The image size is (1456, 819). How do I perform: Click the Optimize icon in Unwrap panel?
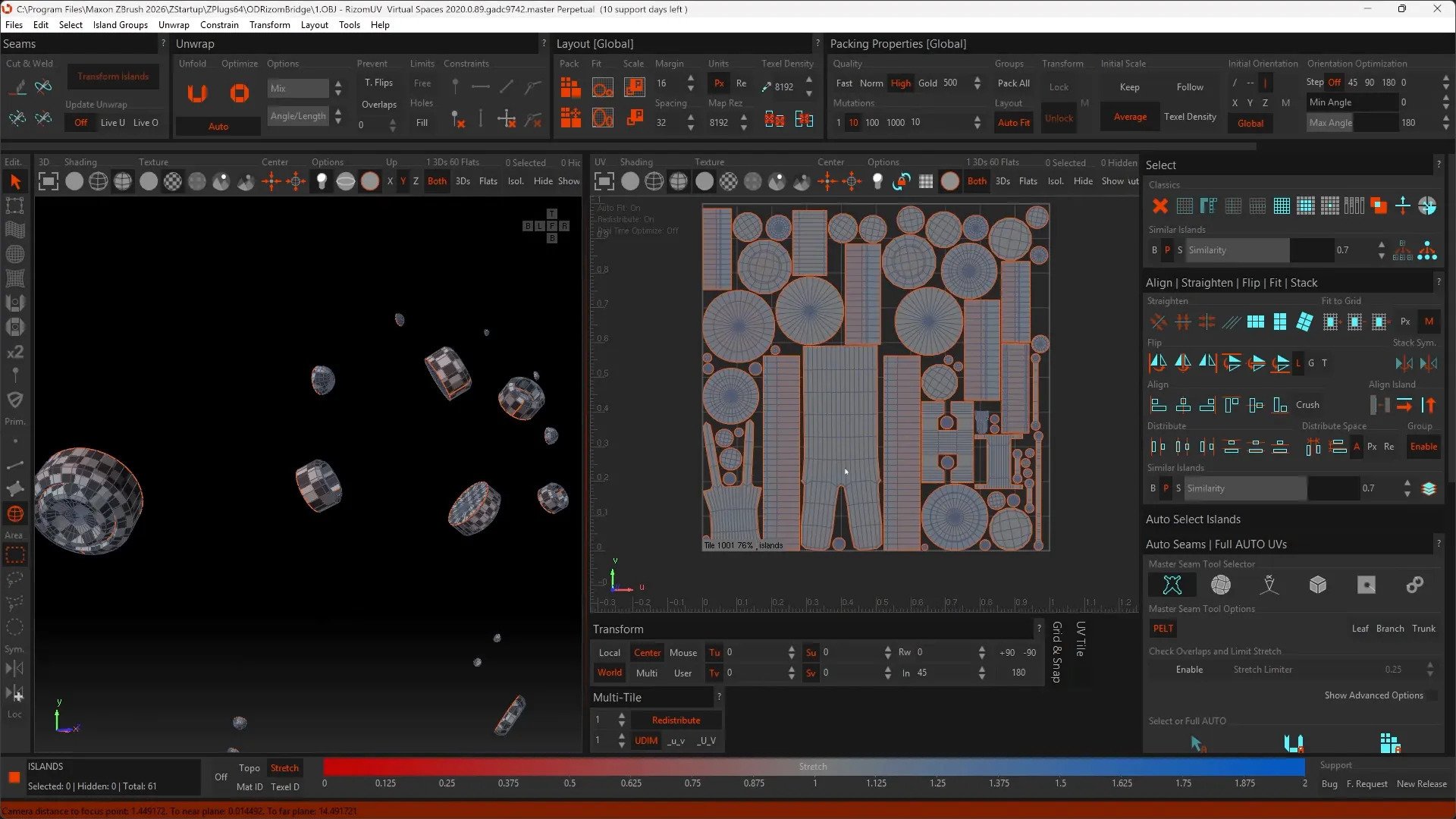[x=240, y=93]
